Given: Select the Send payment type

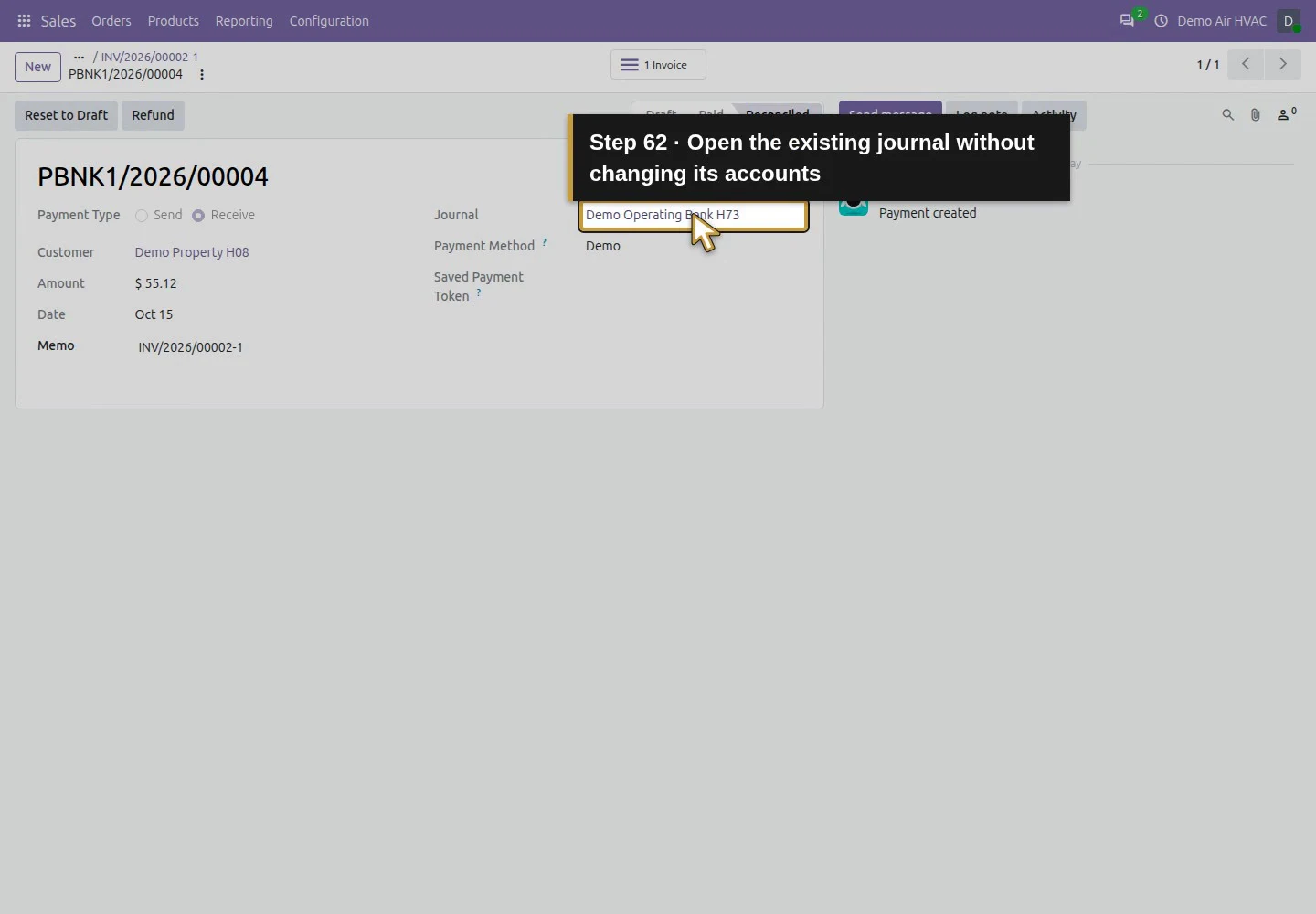Looking at the screenshot, I should click(142, 216).
